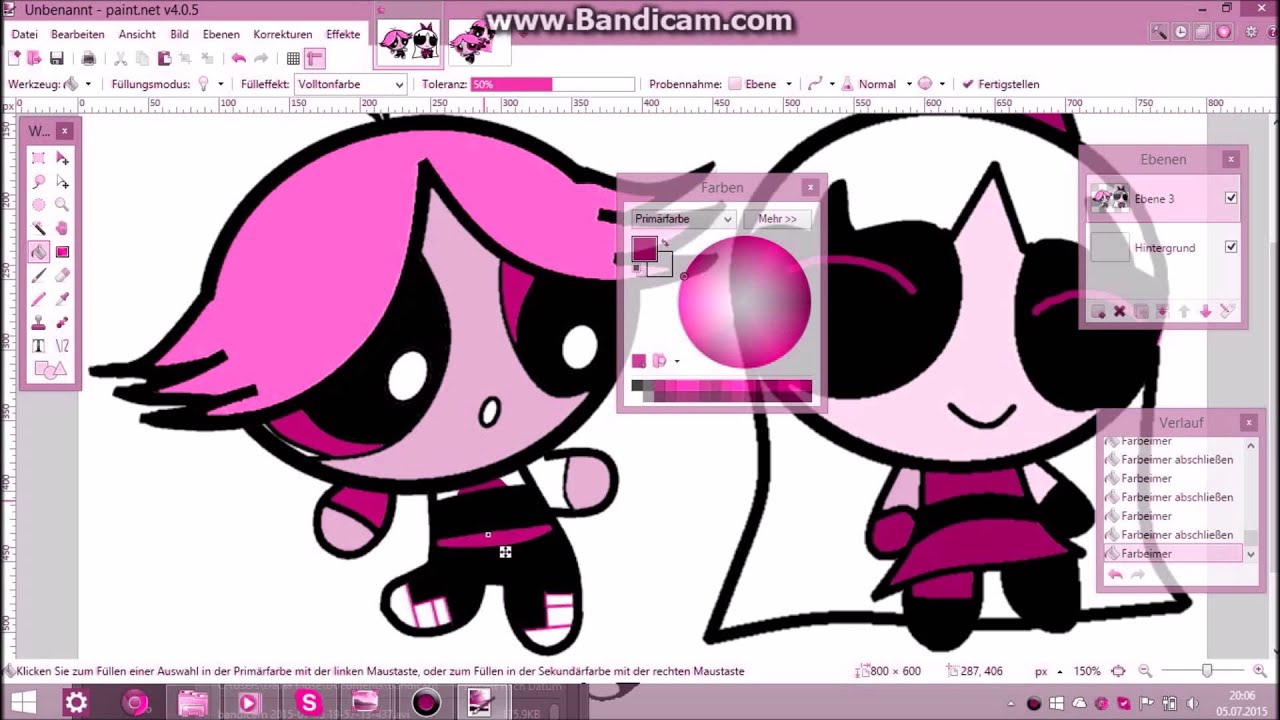The height and width of the screenshot is (720, 1280).
Task: Select the Color Picker eyedropper tool
Action: [x=62, y=299]
